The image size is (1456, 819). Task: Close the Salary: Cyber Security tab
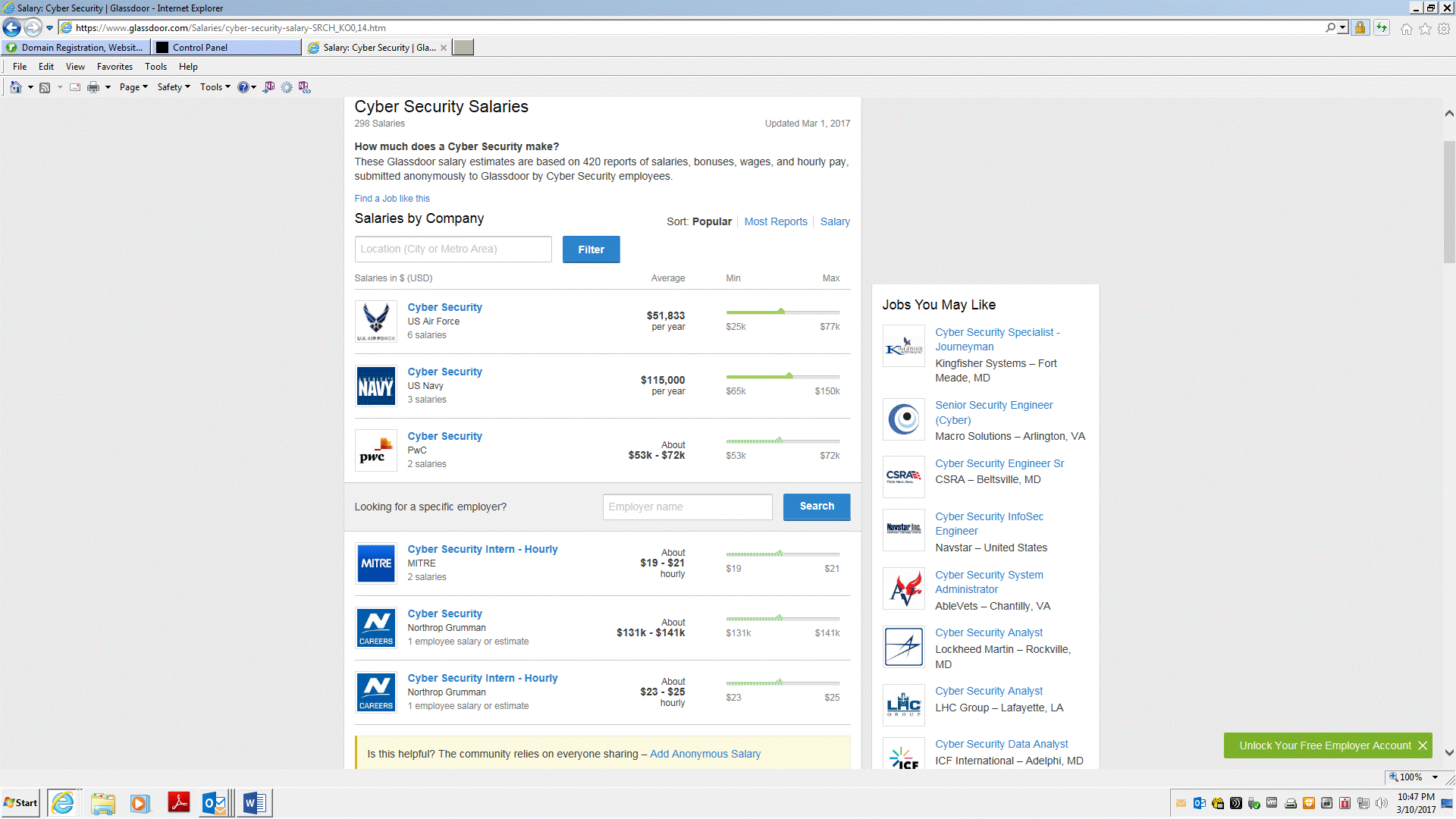point(444,48)
